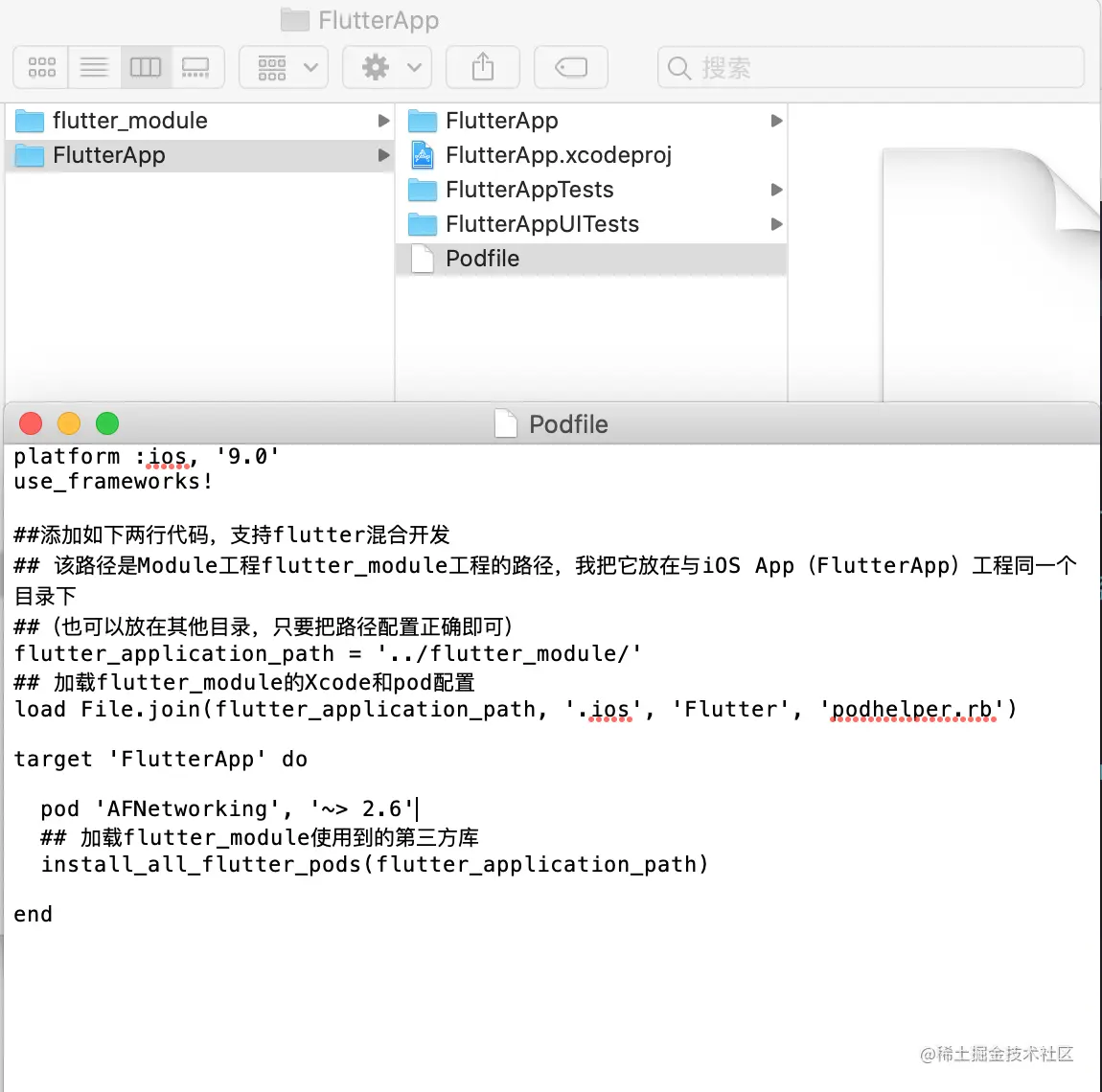Select the Podfile in Finder column
This screenshot has width=1102, height=1092.
click(x=591, y=259)
